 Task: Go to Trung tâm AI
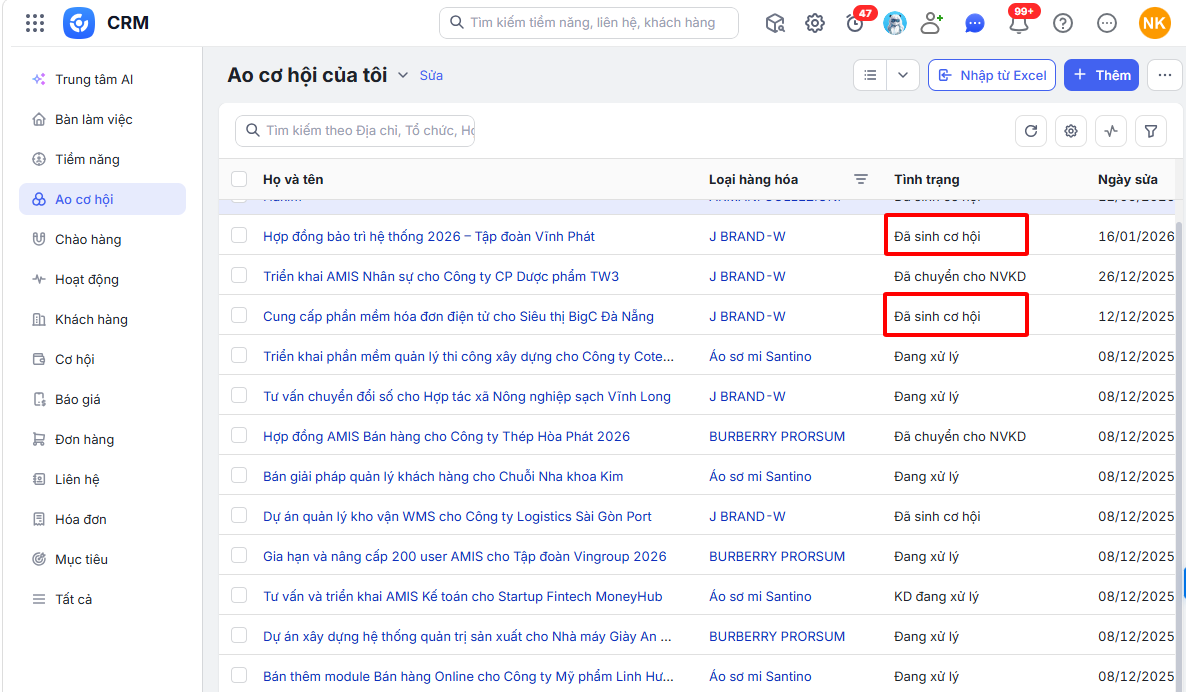[102, 79]
